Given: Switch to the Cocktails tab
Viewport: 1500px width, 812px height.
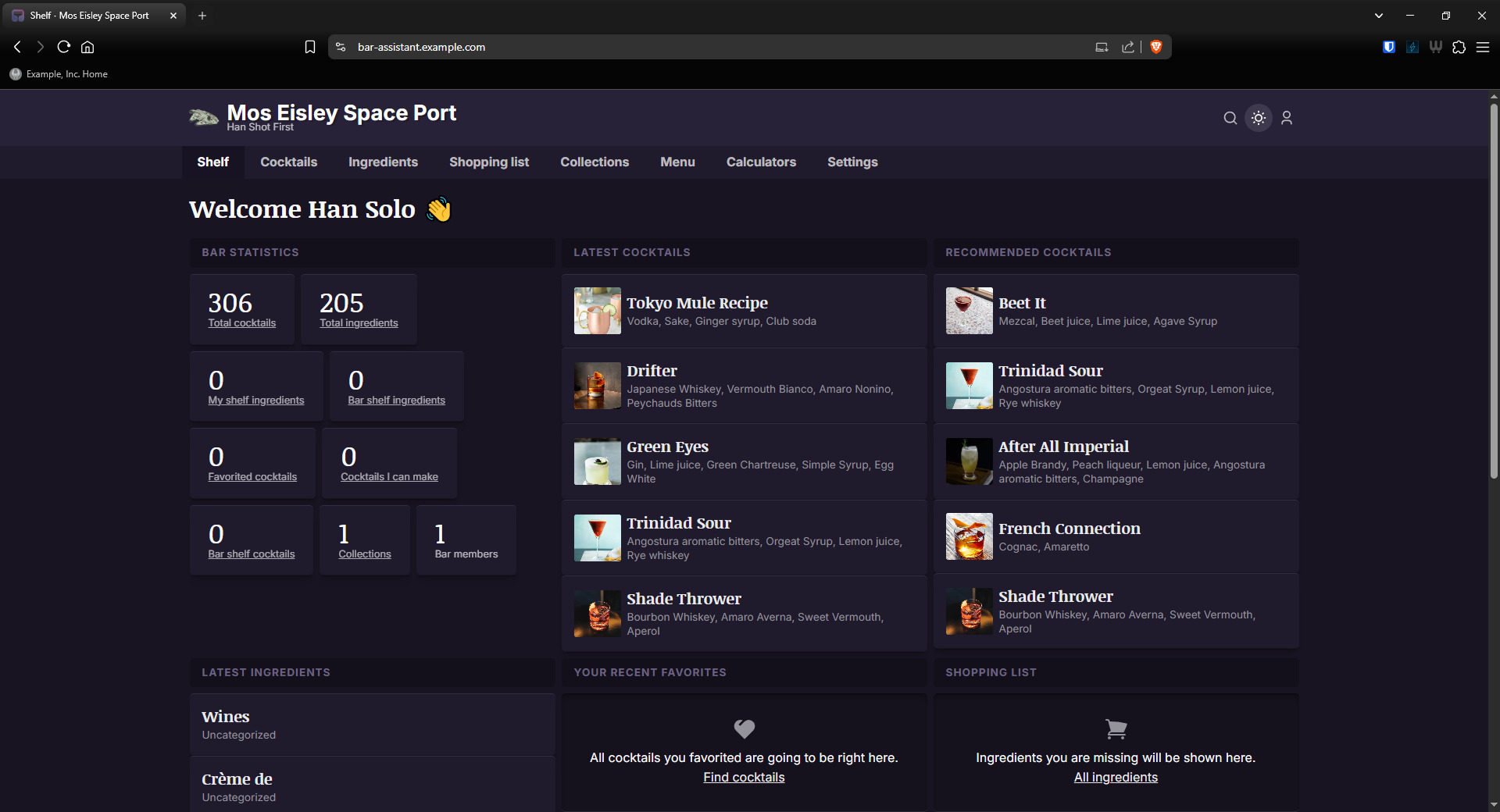Looking at the screenshot, I should (x=288, y=162).
